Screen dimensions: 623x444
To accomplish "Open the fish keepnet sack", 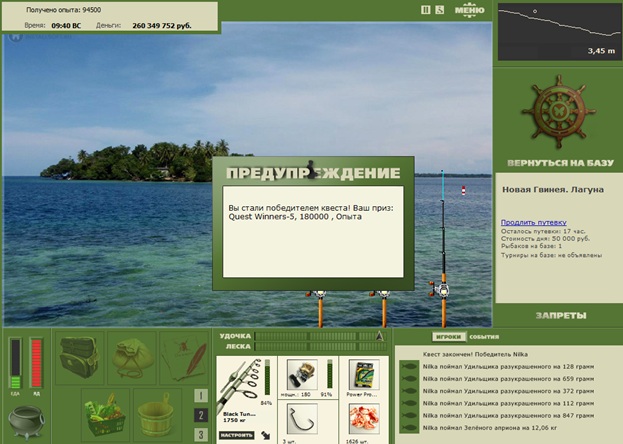I will [x=132, y=358].
